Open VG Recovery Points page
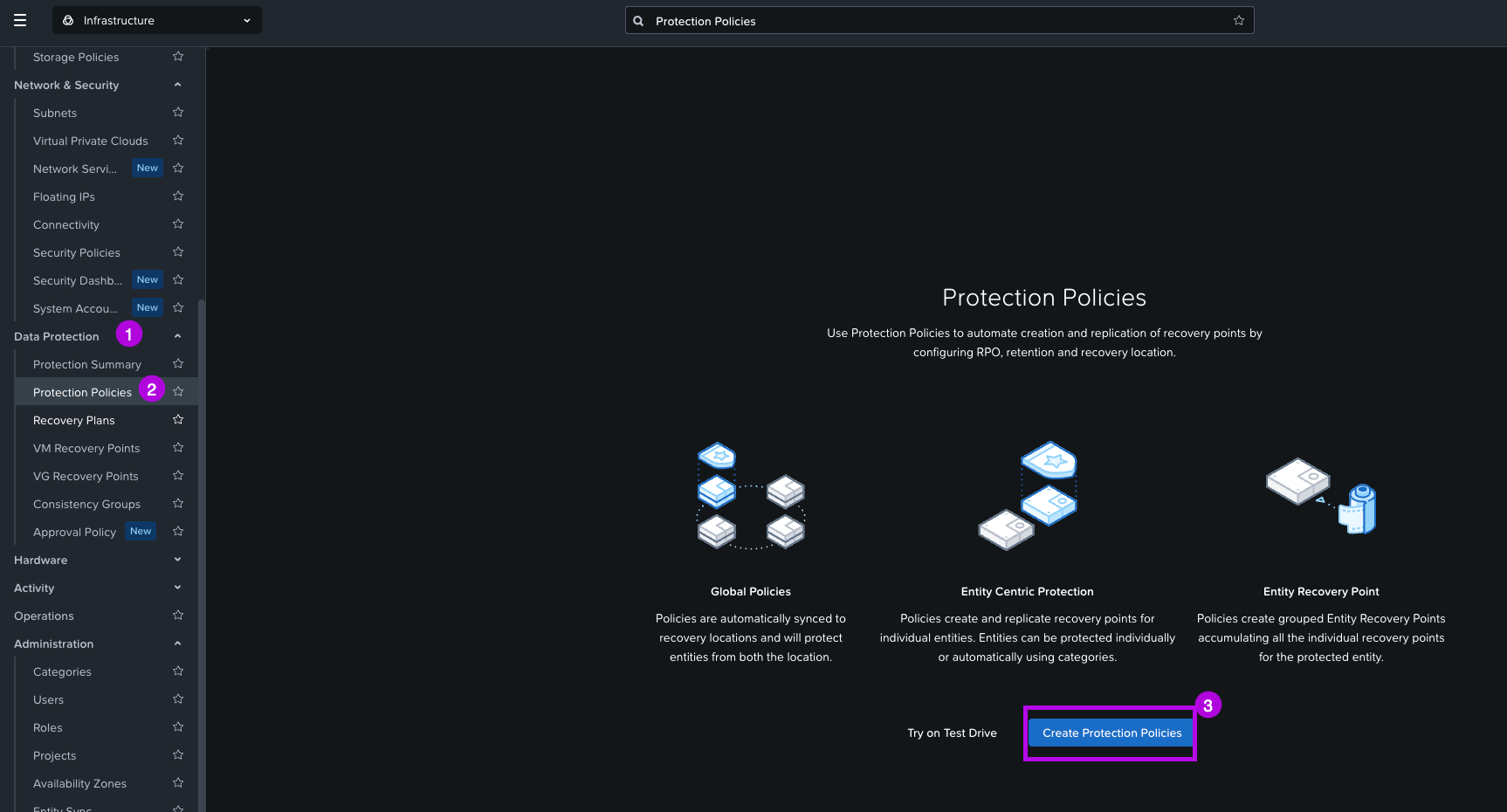Screen dimensions: 1507x812 (x=86, y=476)
